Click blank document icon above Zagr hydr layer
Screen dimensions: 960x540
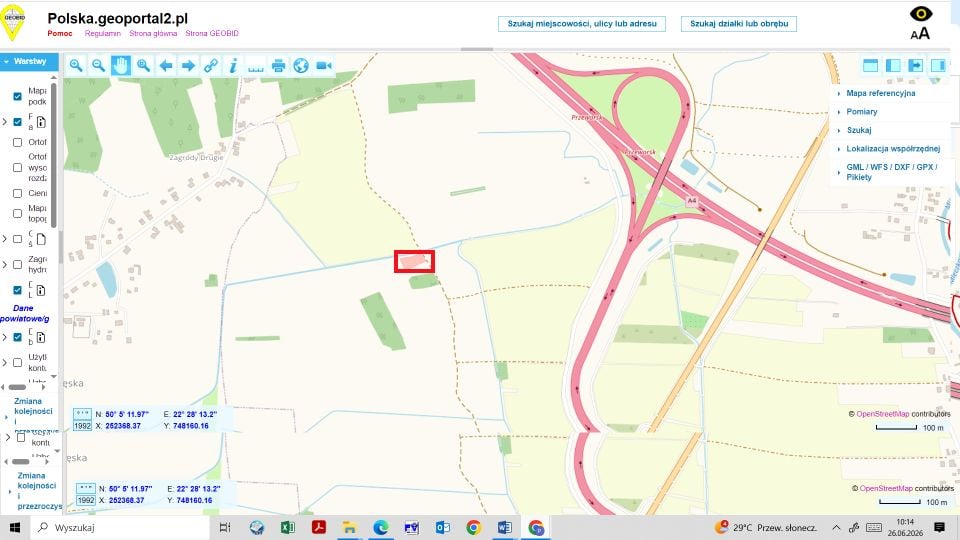(41, 239)
